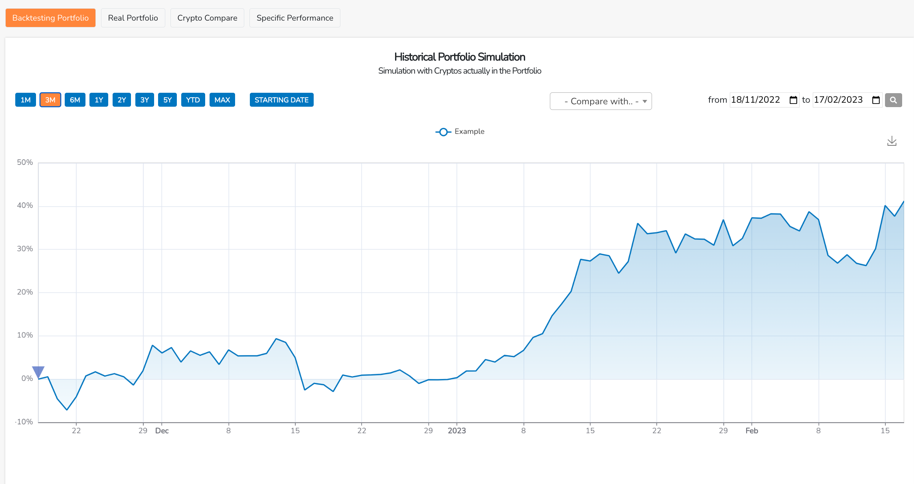Screen dimensions: 914x484
Task: Click the from date field 18/11/2022
Action: [x=757, y=100]
